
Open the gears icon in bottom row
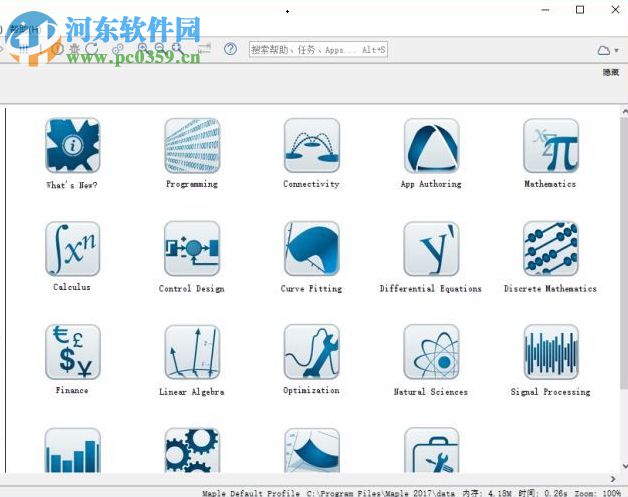pos(192,450)
